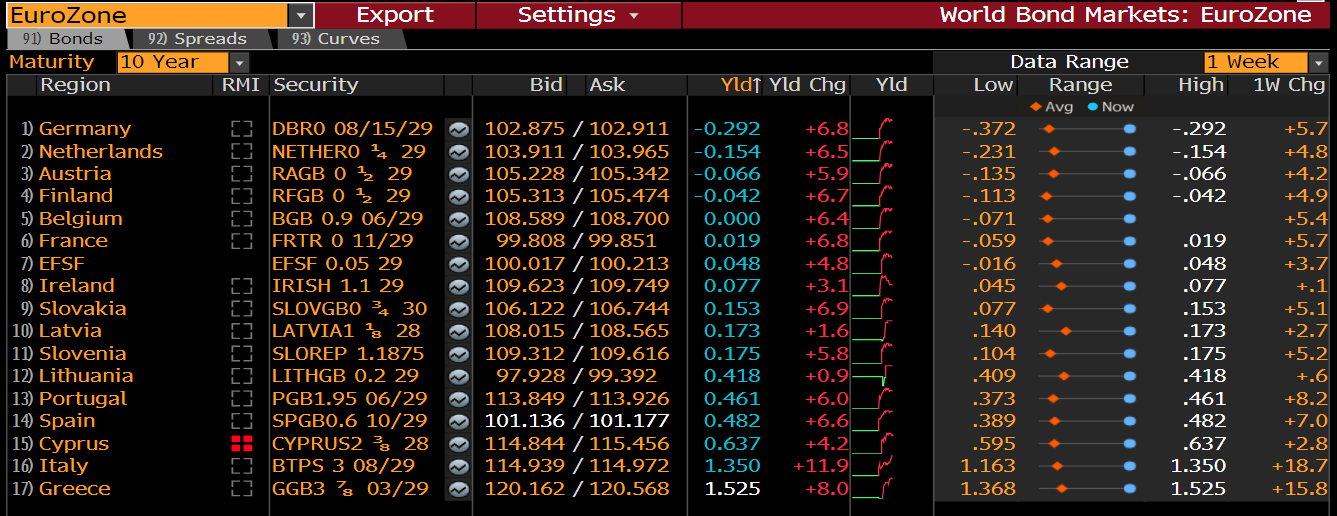Toggle the RMI checkbox for Italy

(x=240, y=466)
